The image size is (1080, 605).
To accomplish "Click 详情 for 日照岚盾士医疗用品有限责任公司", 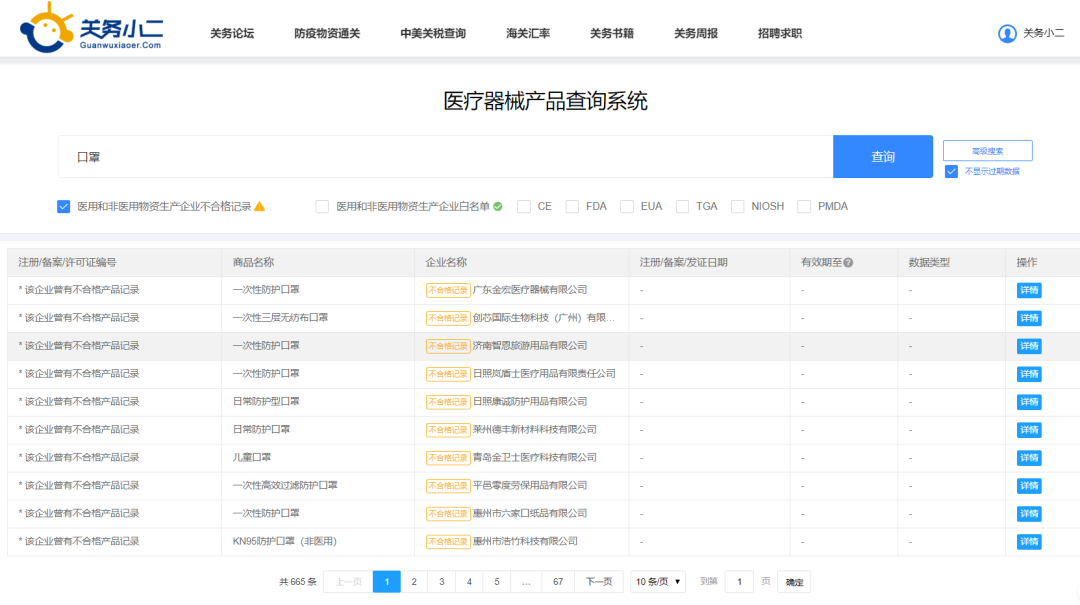I will 1029,374.
